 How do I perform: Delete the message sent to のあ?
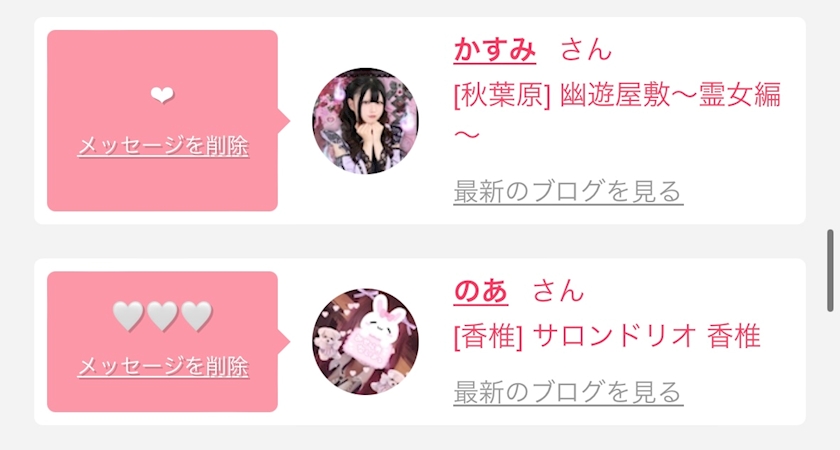(163, 367)
